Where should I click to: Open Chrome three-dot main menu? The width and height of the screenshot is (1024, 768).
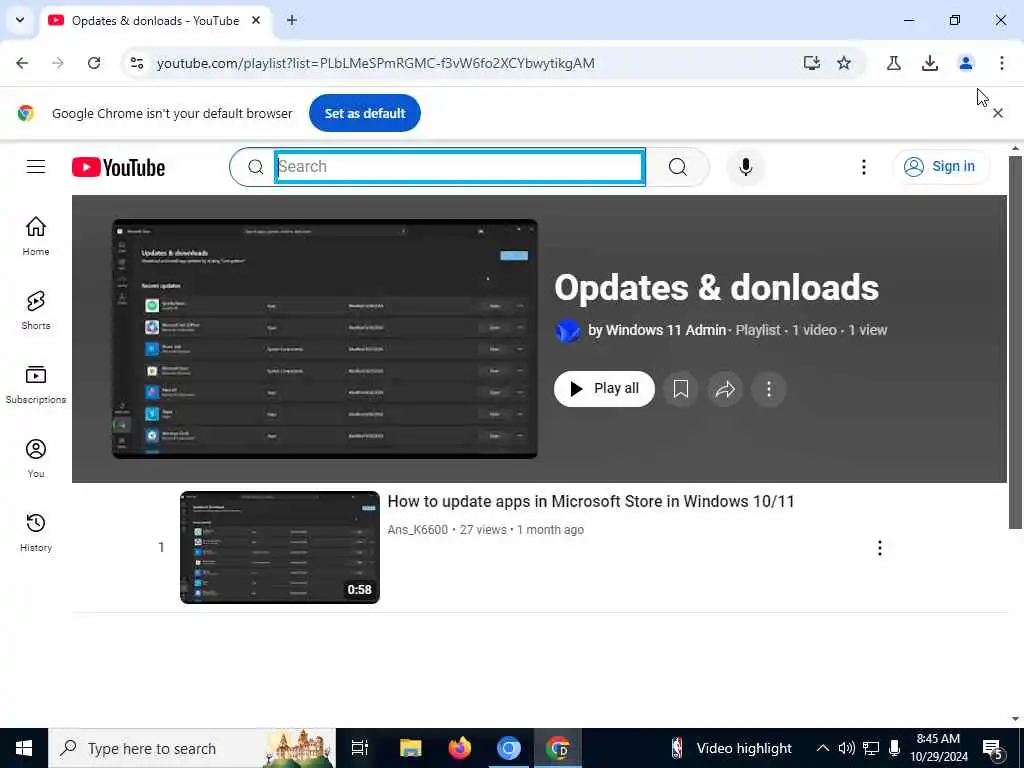1001,63
